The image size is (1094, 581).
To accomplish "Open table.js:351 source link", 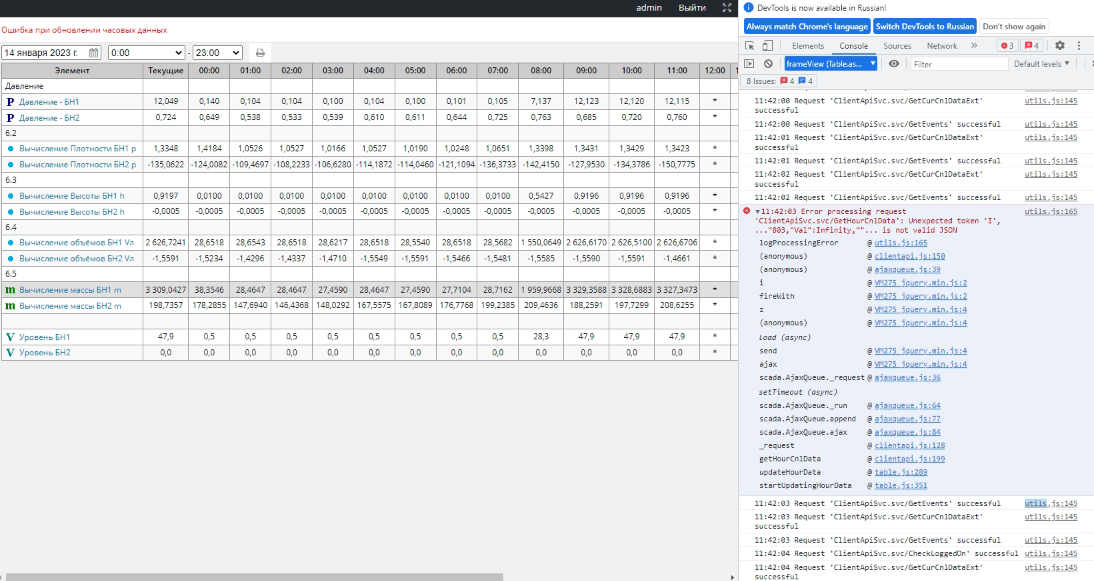I will (x=901, y=485).
